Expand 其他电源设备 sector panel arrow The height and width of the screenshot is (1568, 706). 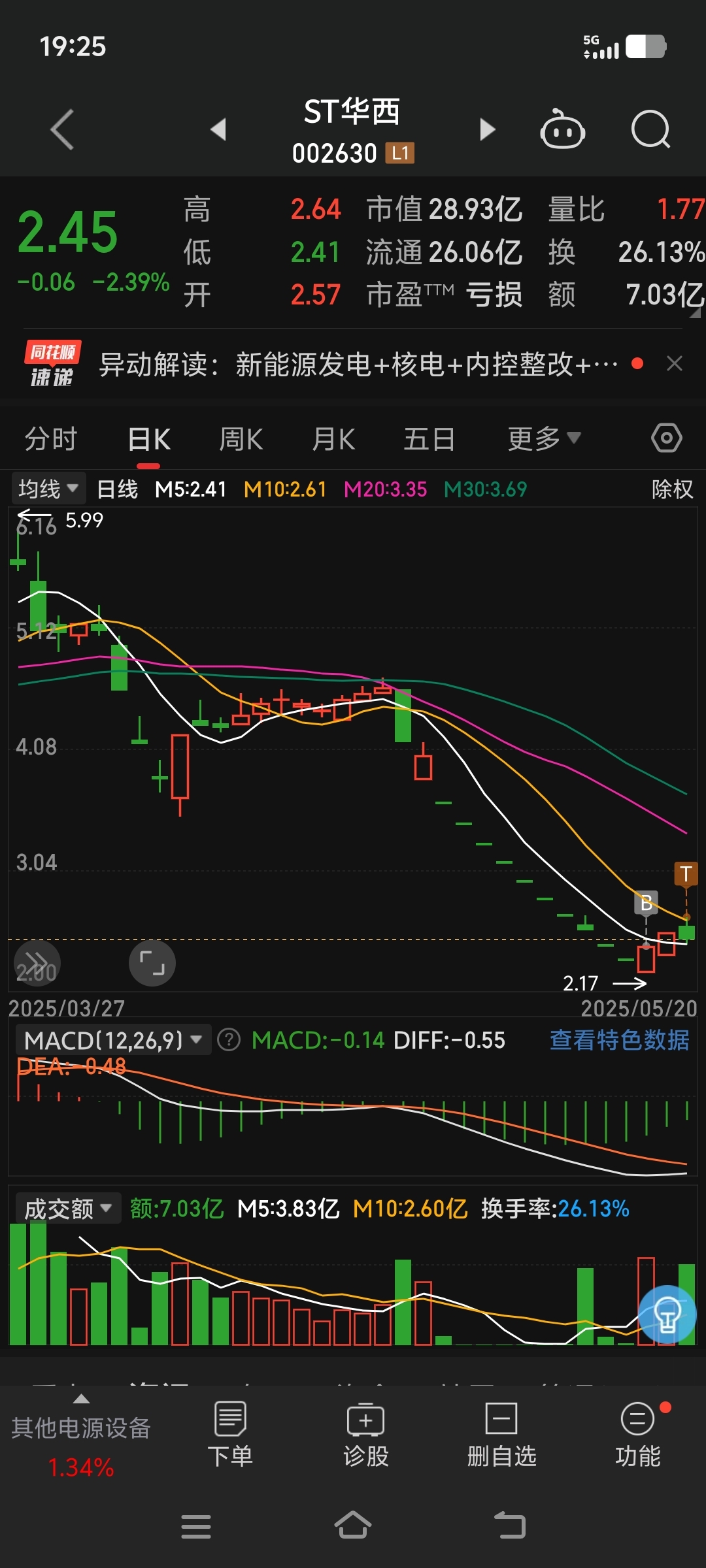click(81, 1399)
